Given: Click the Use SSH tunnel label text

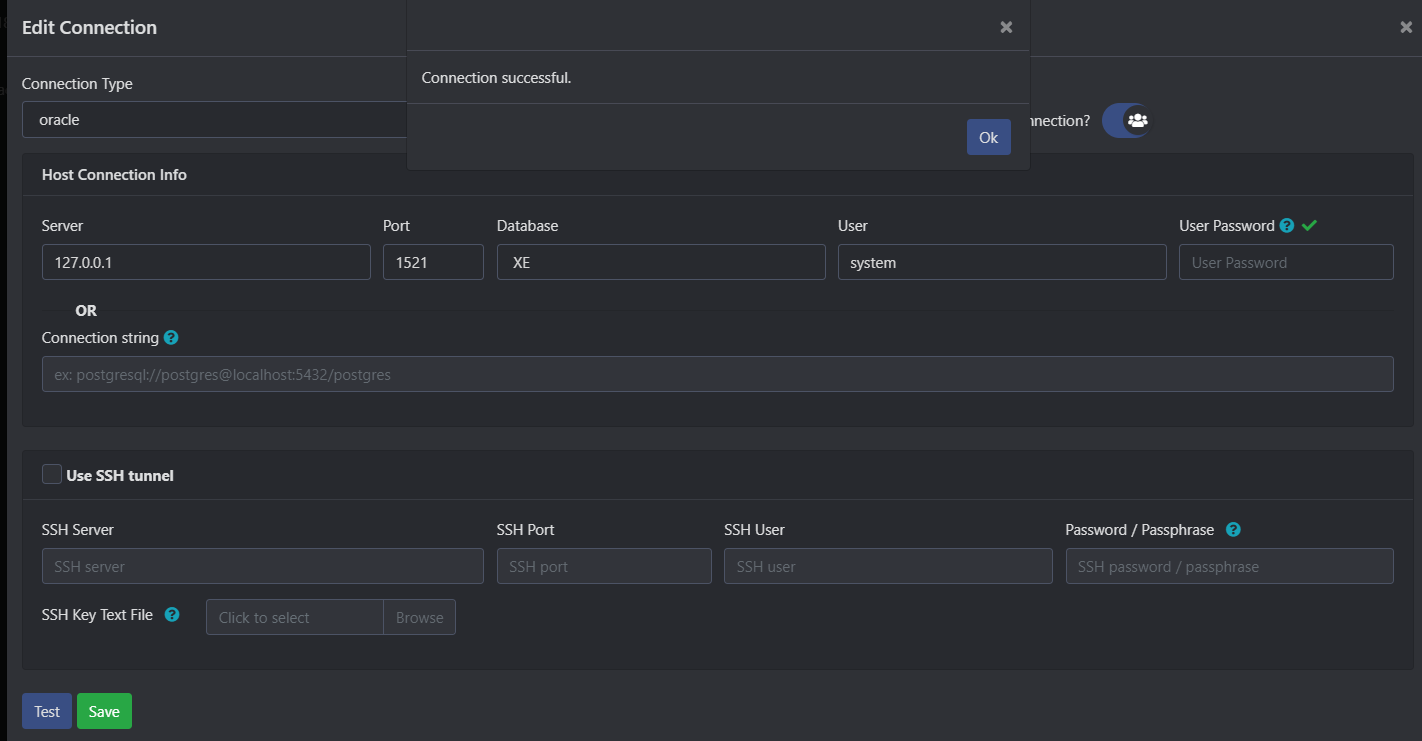Looking at the screenshot, I should pyautogui.click(x=120, y=476).
